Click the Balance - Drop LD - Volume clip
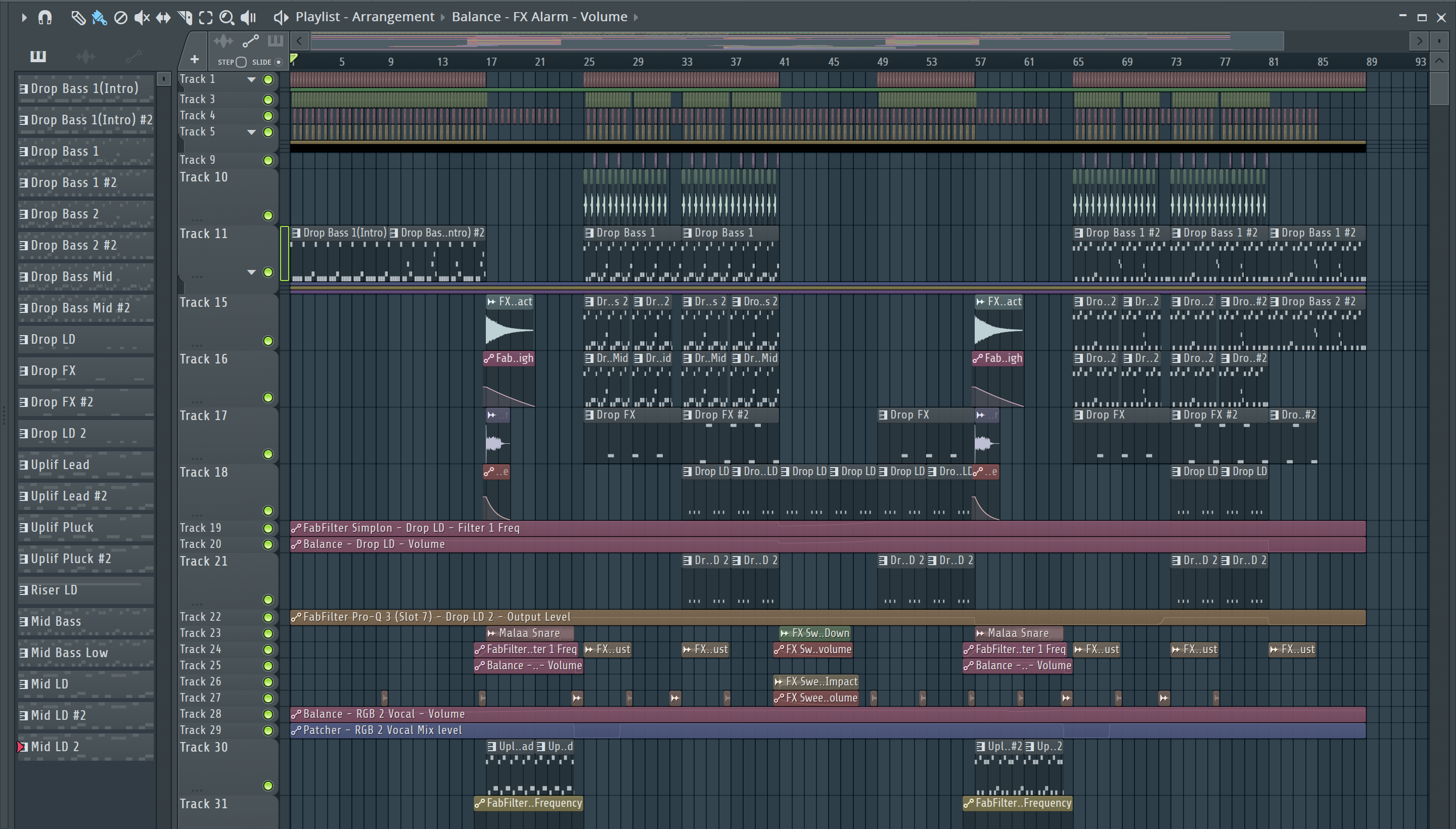 [828, 544]
